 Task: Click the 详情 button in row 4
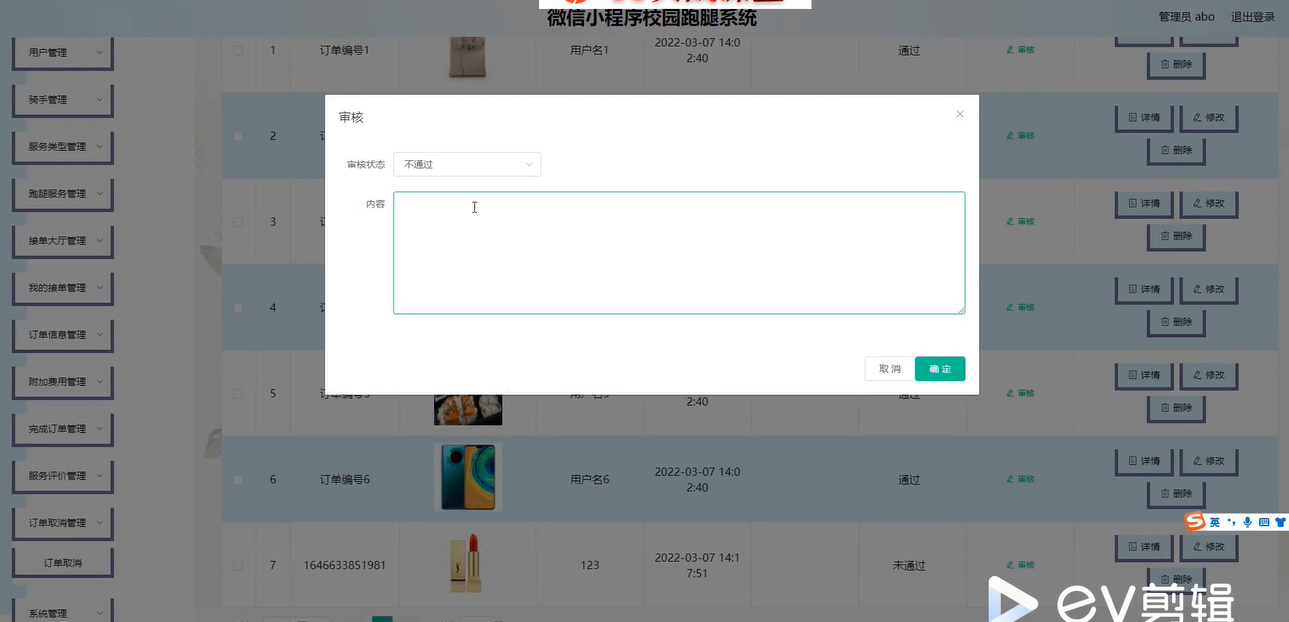coord(1144,289)
